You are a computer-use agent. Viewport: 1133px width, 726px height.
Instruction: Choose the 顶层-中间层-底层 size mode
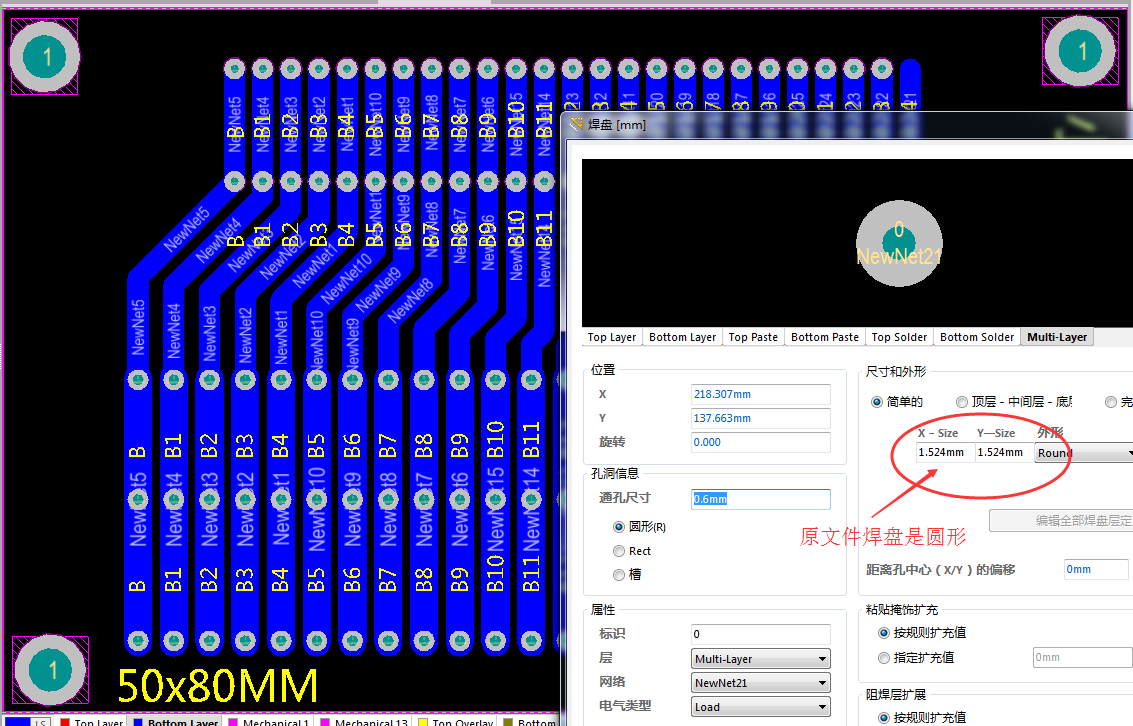point(962,402)
